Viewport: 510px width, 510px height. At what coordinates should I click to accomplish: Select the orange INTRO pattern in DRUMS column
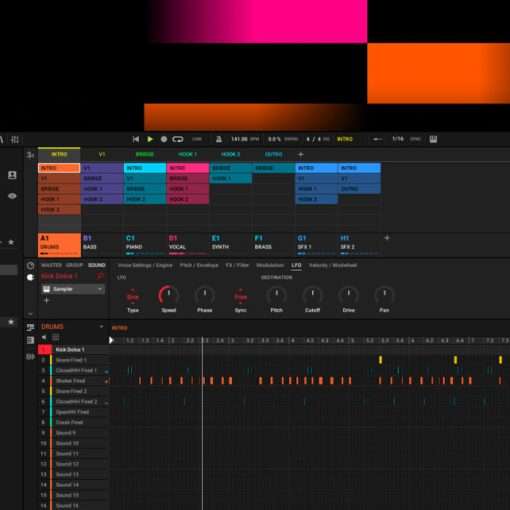point(59,168)
